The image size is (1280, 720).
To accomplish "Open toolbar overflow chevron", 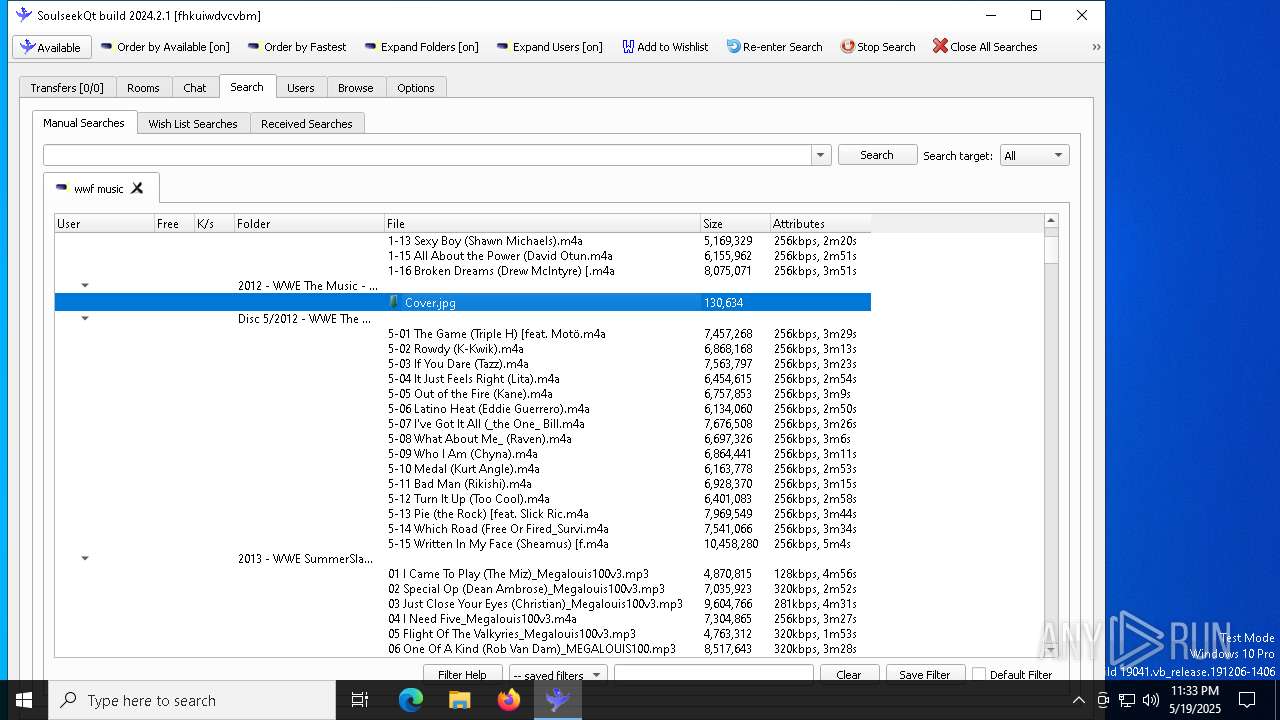I will (1096, 47).
